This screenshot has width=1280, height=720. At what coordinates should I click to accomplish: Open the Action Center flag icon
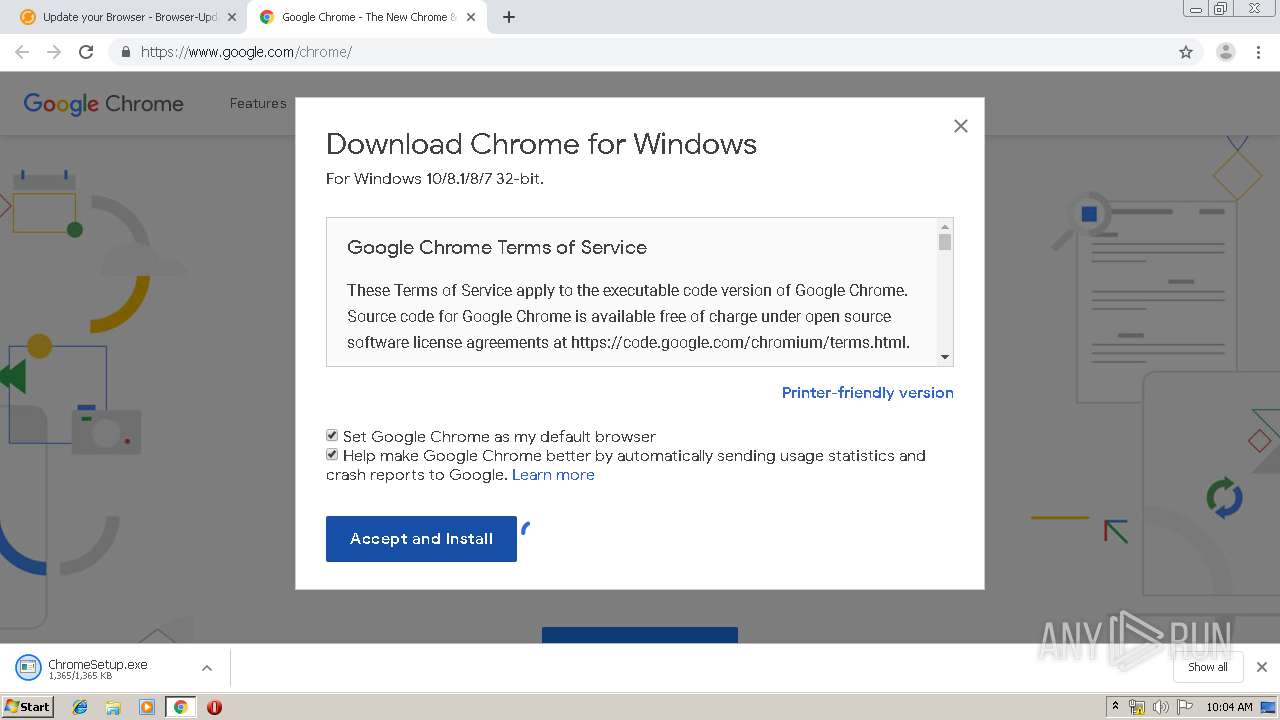click(1185, 707)
